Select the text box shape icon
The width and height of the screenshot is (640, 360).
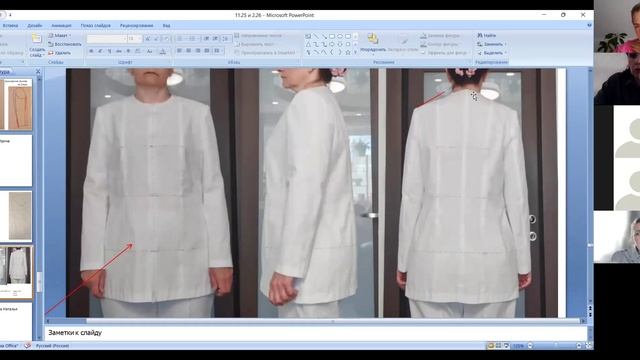[x=308, y=36]
